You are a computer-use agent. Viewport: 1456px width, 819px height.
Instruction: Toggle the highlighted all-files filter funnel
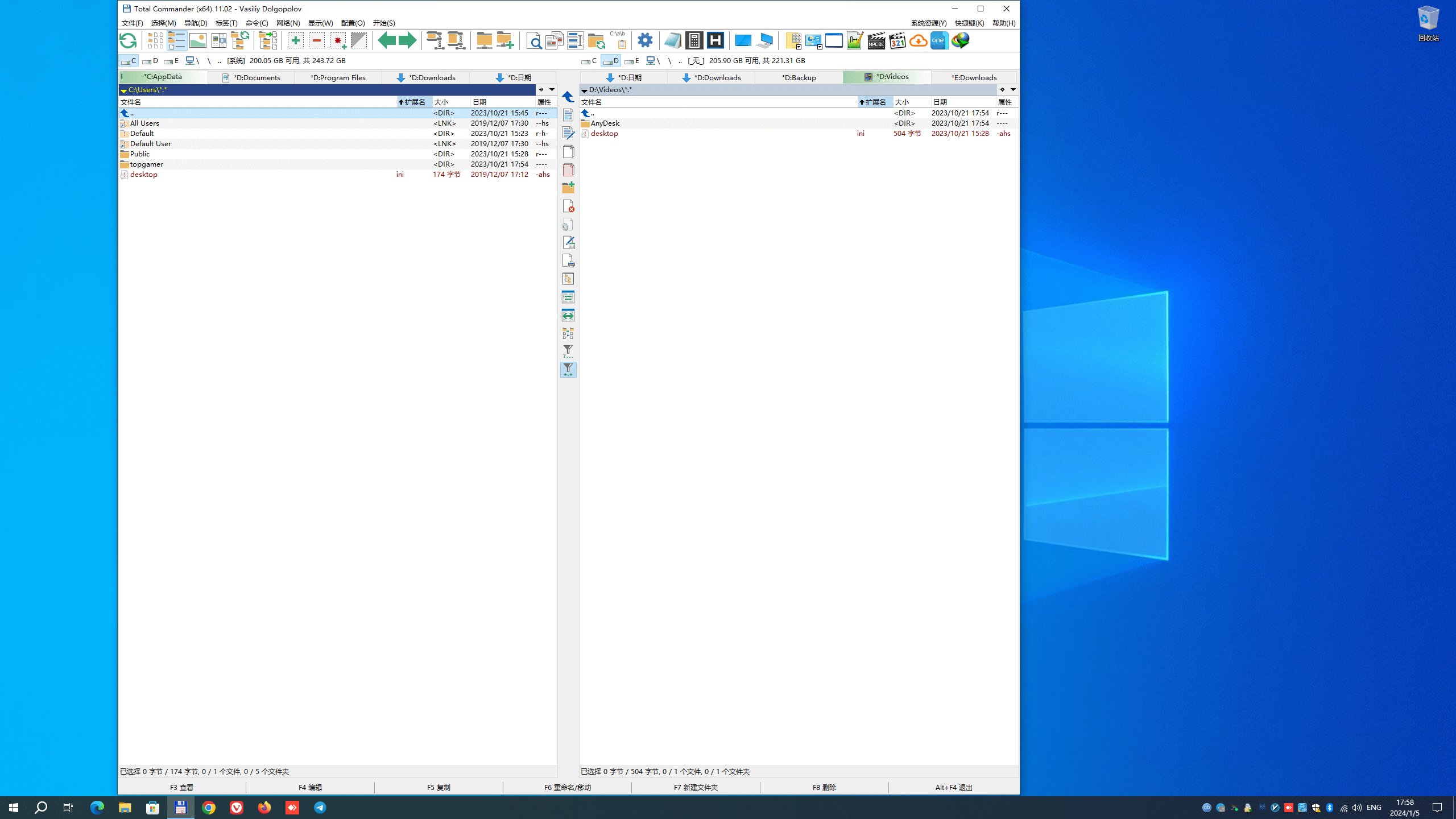568,370
